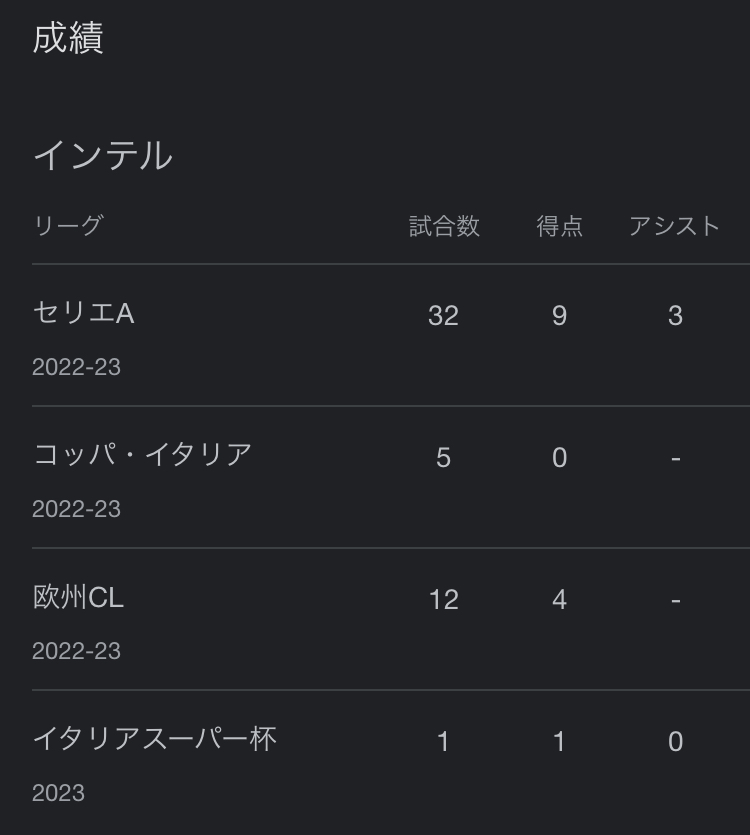Image resolution: width=750 pixels, height=835 pixels.
Task: Open the イタリアスーパー杯 row
Action: coord(154,740)
